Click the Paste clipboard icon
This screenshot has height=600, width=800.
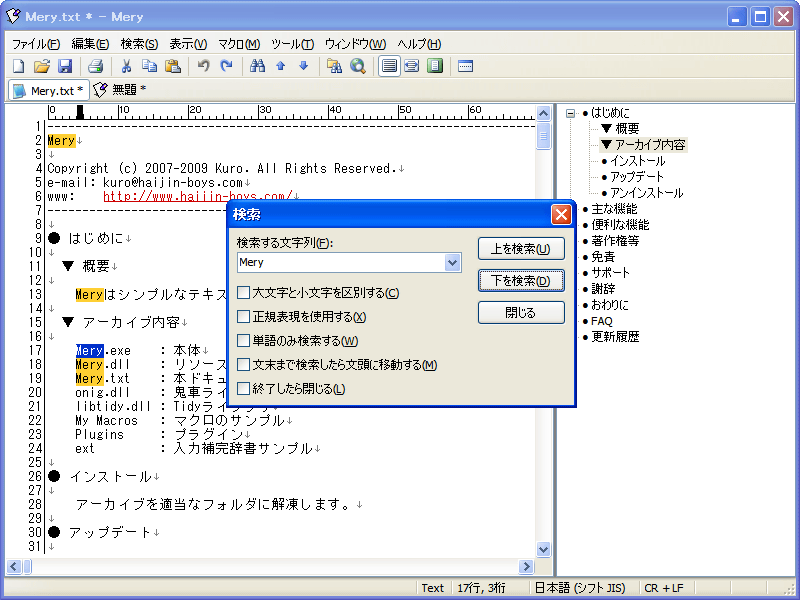pos(173,66)
